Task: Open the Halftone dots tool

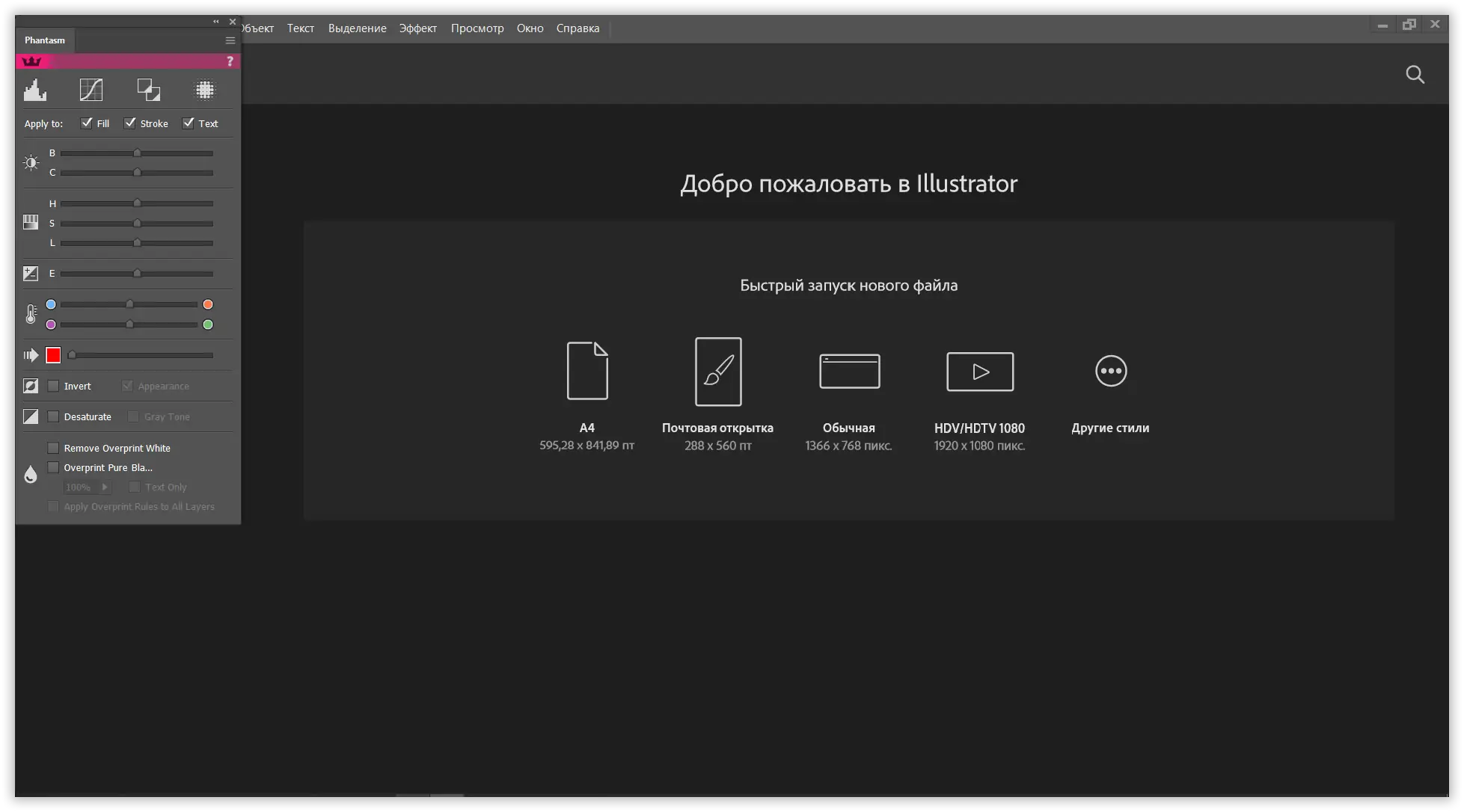Action: [x=204, y=90]
